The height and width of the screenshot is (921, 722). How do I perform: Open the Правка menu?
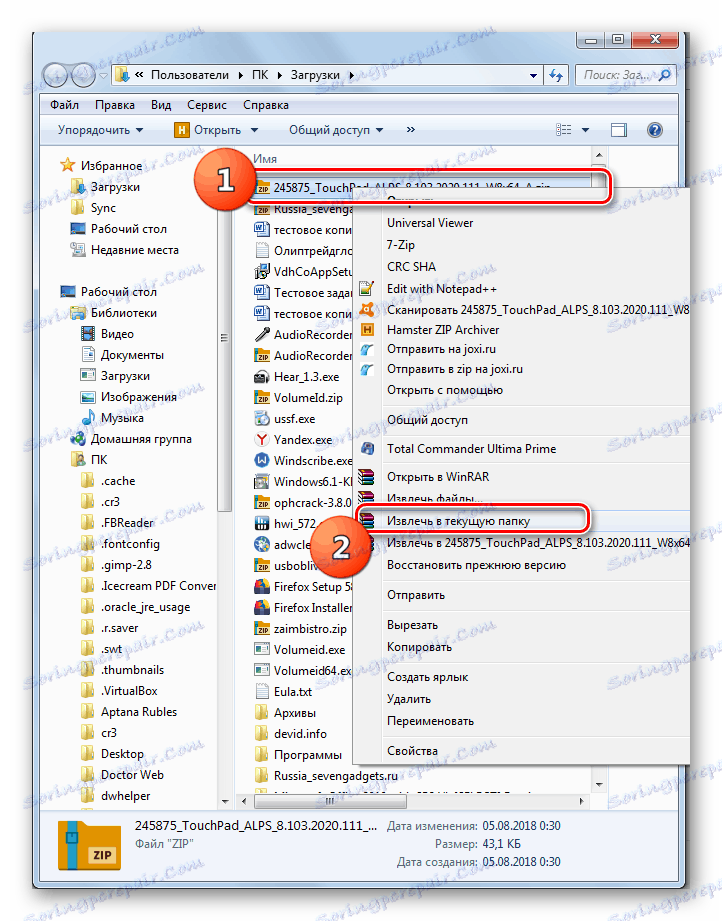[115, 105]
